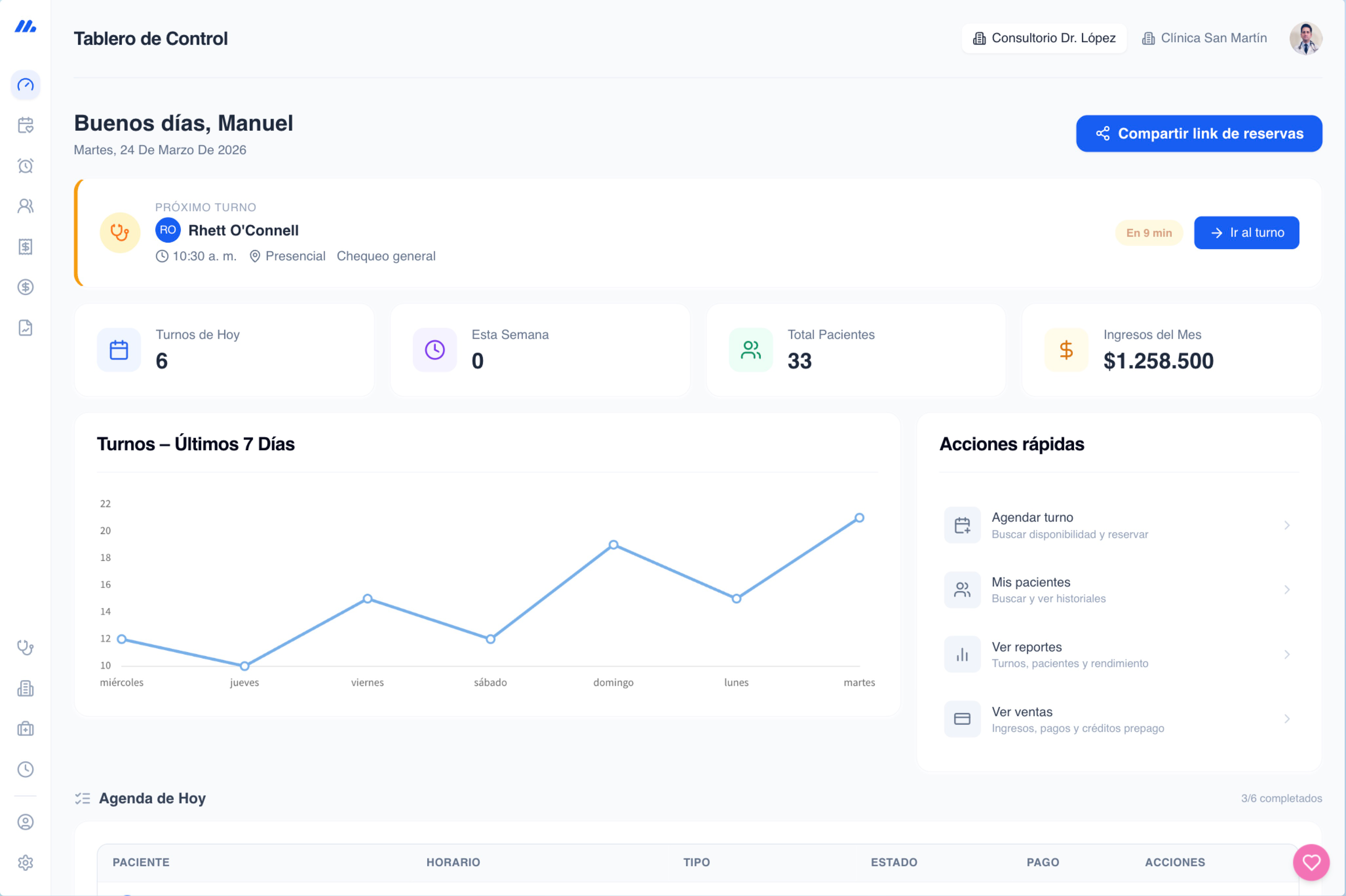This screenshot has width=1346, height=896.
Task: Click the pink heart floating button
Action: pos(1311,863)
